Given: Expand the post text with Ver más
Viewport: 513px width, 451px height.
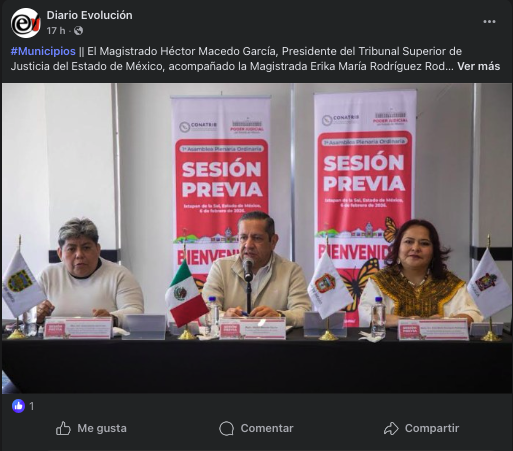Looking at the screenshot, I should coord(478,66).
